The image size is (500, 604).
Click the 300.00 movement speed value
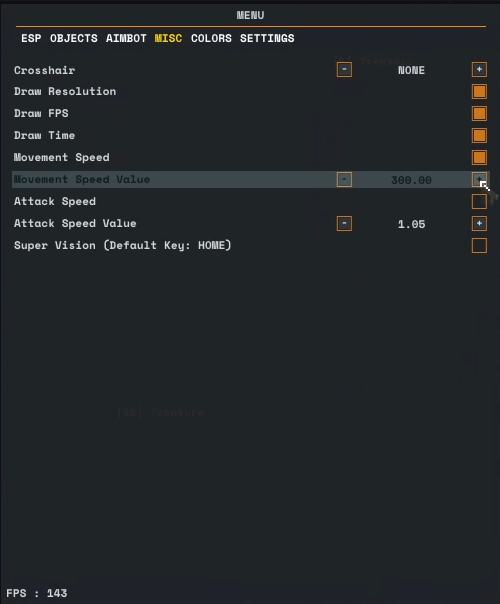point(411,180)
